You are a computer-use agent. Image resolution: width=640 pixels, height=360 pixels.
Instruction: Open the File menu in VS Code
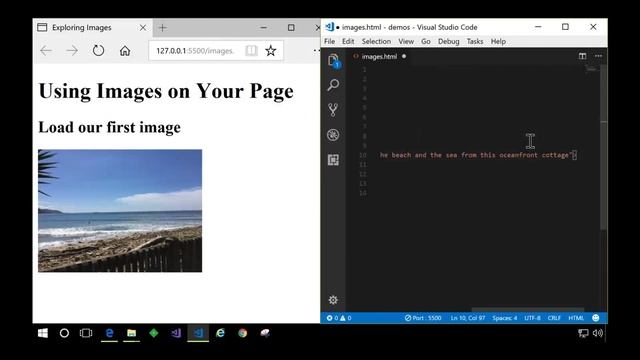[329, 42]
